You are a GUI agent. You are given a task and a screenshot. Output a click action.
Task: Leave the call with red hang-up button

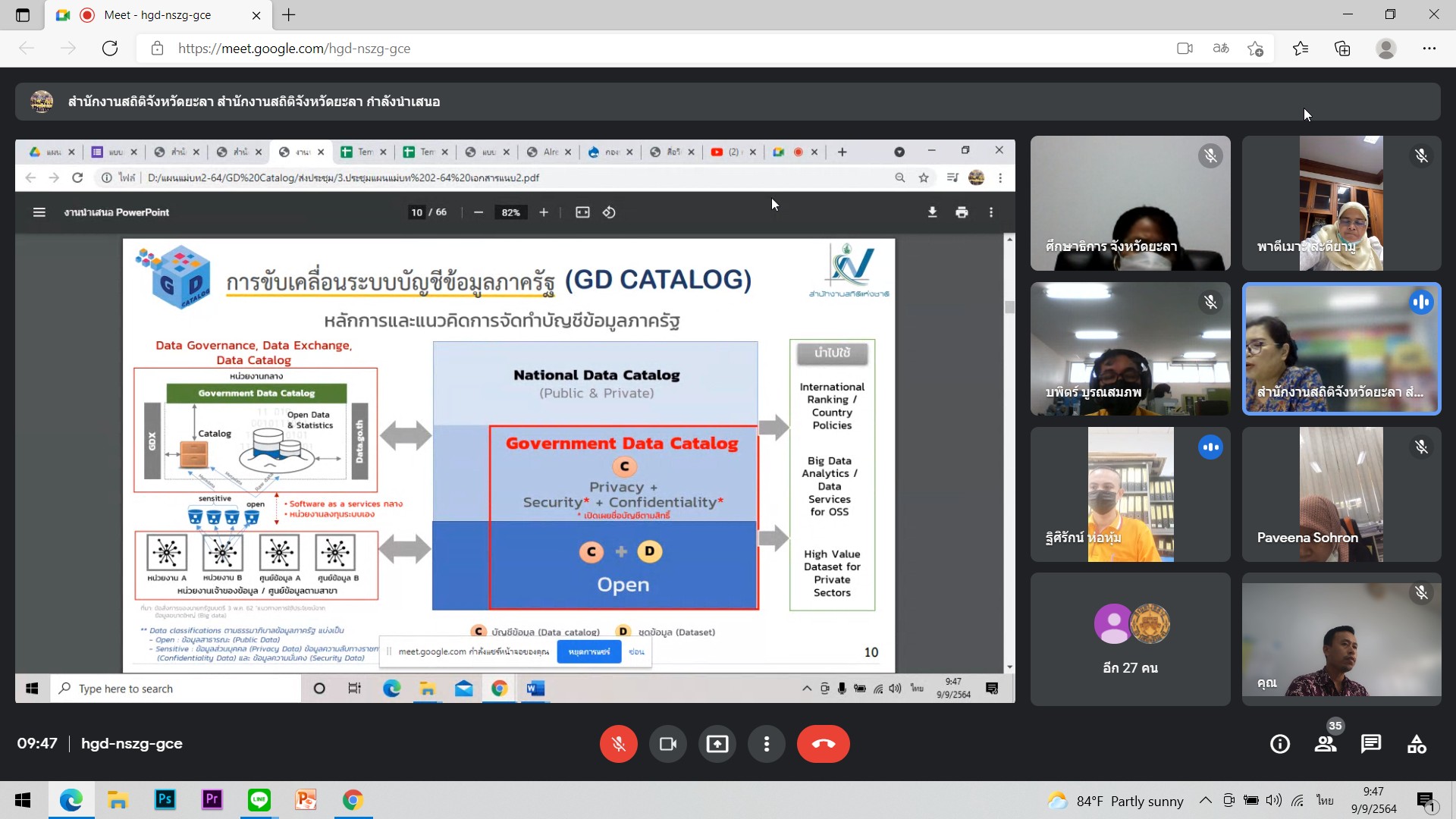(x=823, y=744)
